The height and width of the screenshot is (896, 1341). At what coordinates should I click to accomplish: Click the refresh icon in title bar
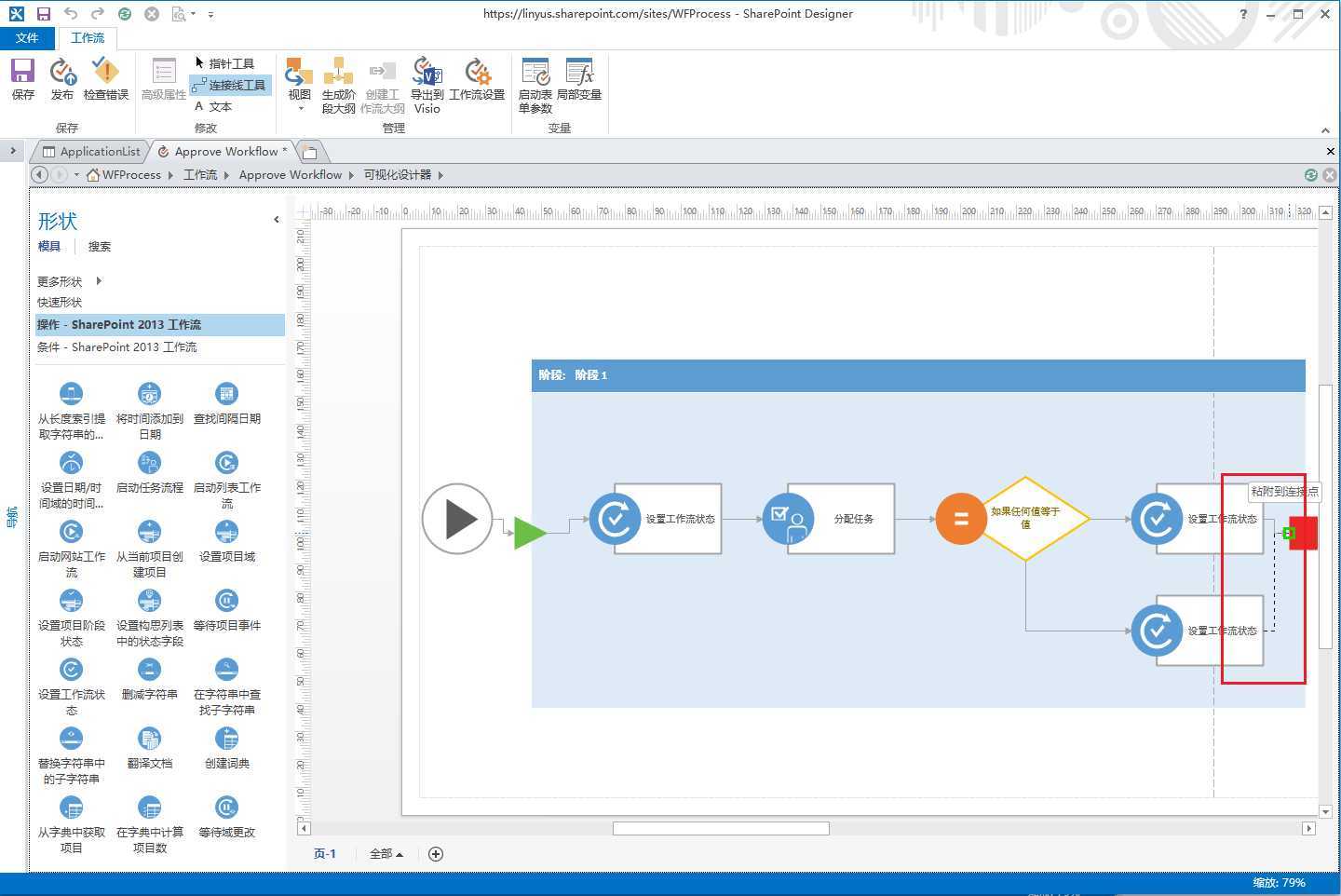[x=125, y=14]
